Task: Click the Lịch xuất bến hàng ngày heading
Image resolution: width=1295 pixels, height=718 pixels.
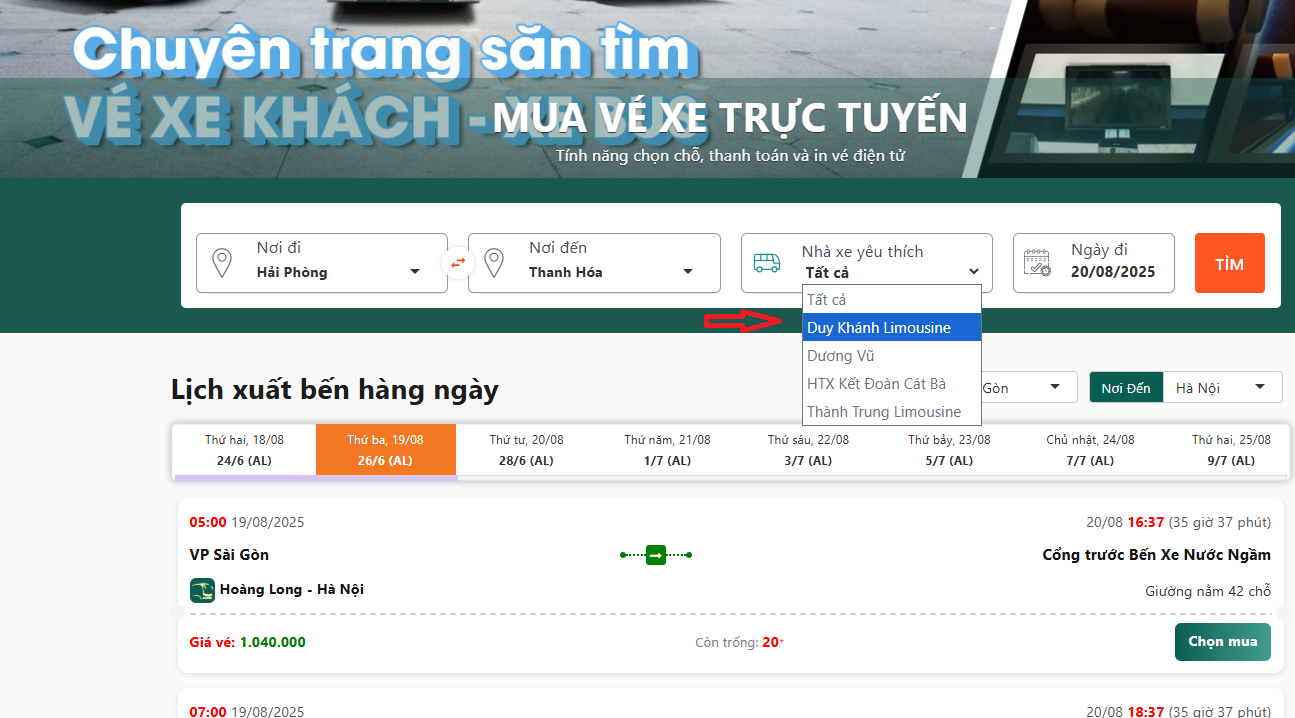Action: tap(335, 389)
